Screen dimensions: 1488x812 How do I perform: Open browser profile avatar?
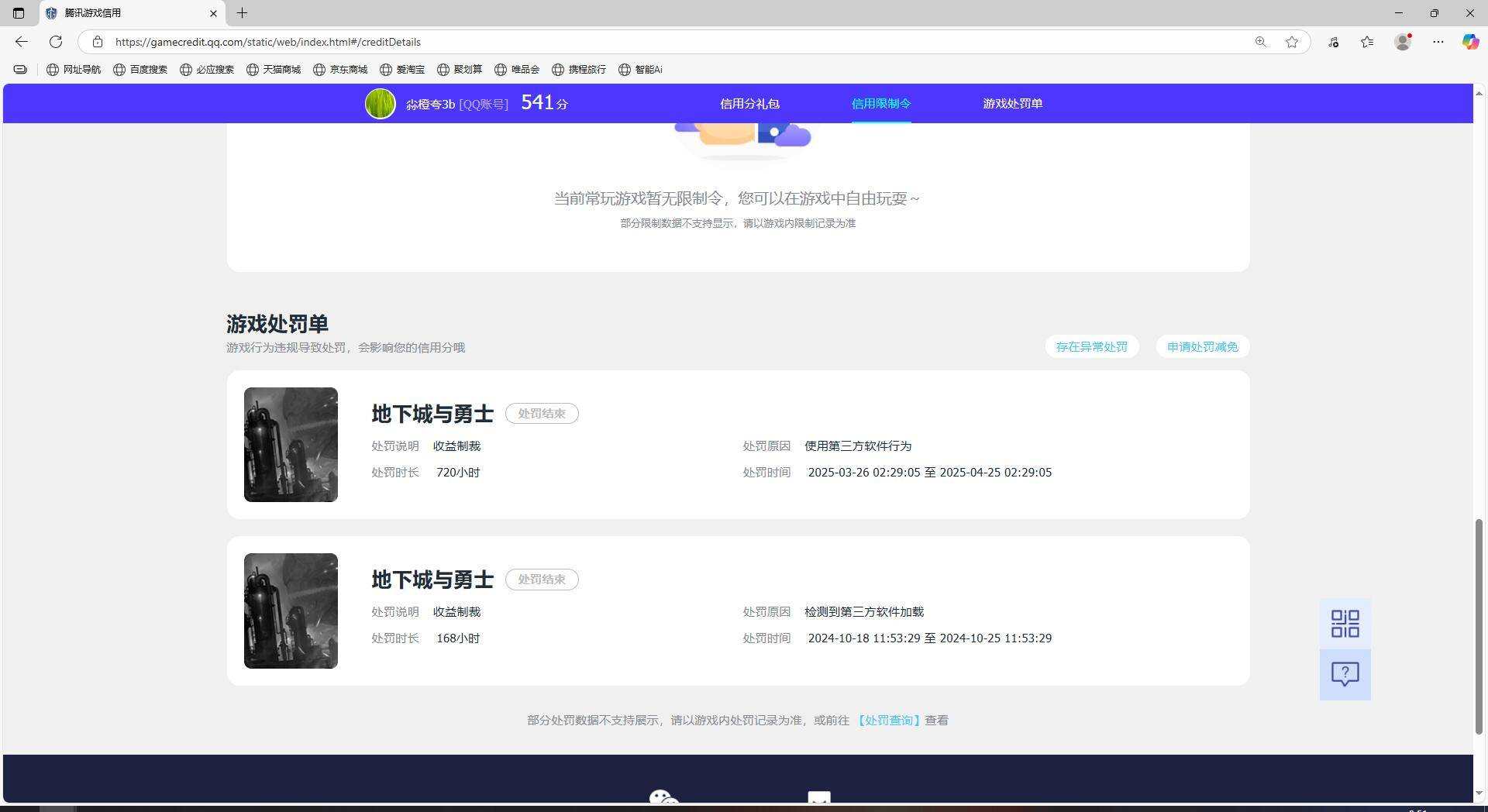[x=1403, y=42]
